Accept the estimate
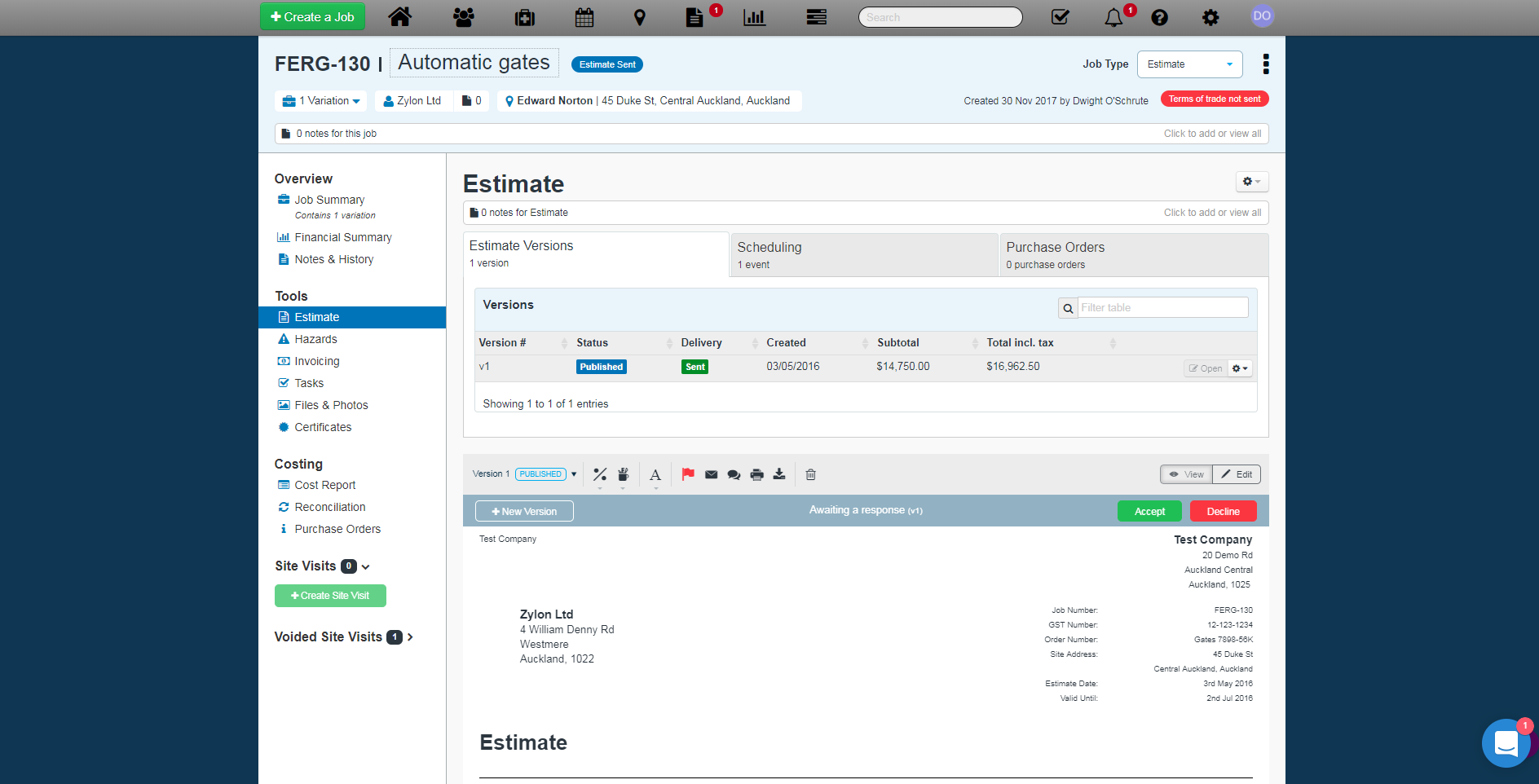Image resolution: width=1539 pixels, height=784 pixels. click(1149, 511)
